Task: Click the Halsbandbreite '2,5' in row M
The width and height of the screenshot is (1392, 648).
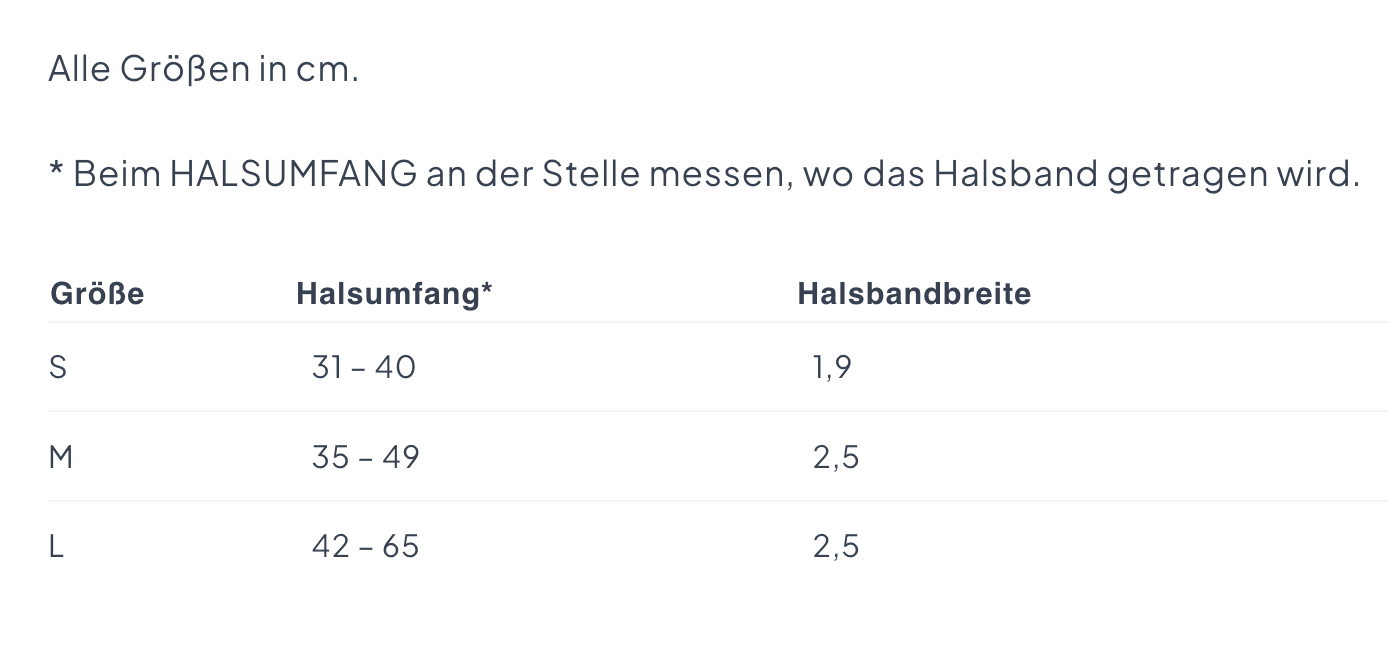Action: coord(836,457)
